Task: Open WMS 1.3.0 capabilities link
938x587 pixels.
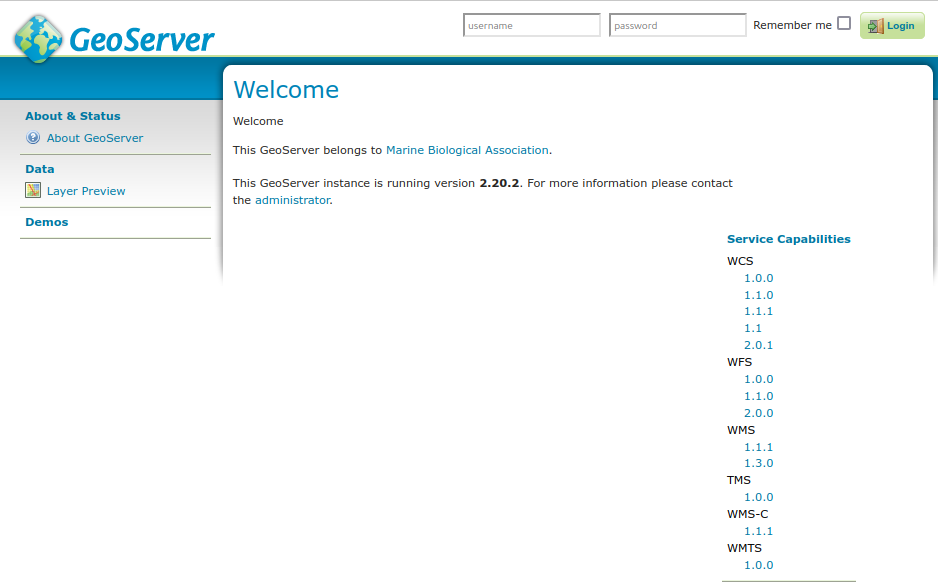Action: click(x=759, y=463)
